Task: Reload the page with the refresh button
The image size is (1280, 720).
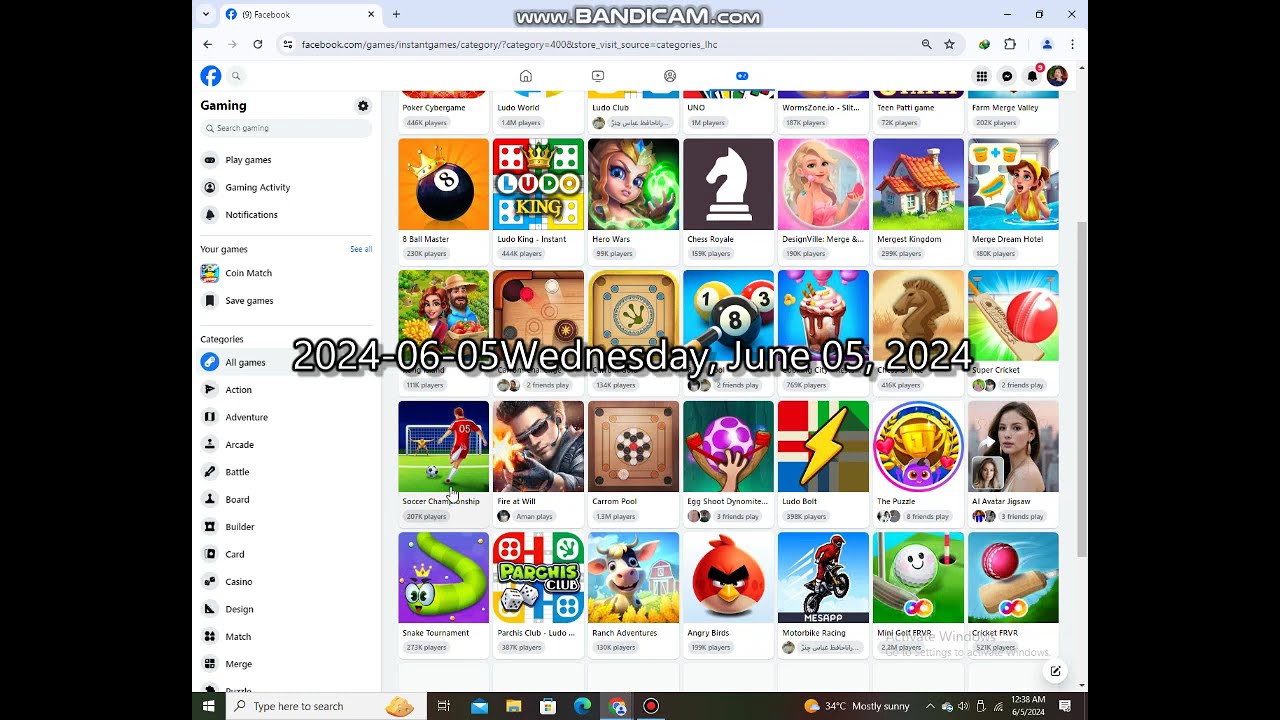Action: 258,44
